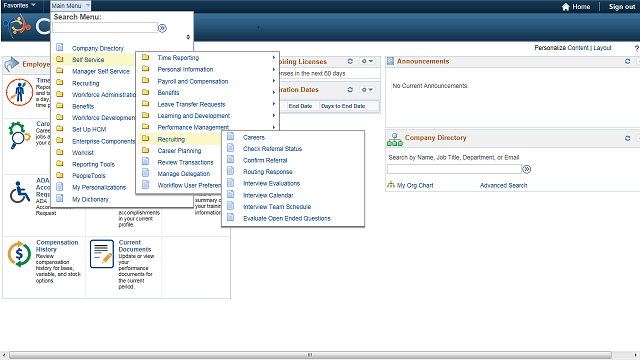The width and height of the screenshot is (640, 360).
Task: Click the Time reporting person icon
Action: coord(19,92)
